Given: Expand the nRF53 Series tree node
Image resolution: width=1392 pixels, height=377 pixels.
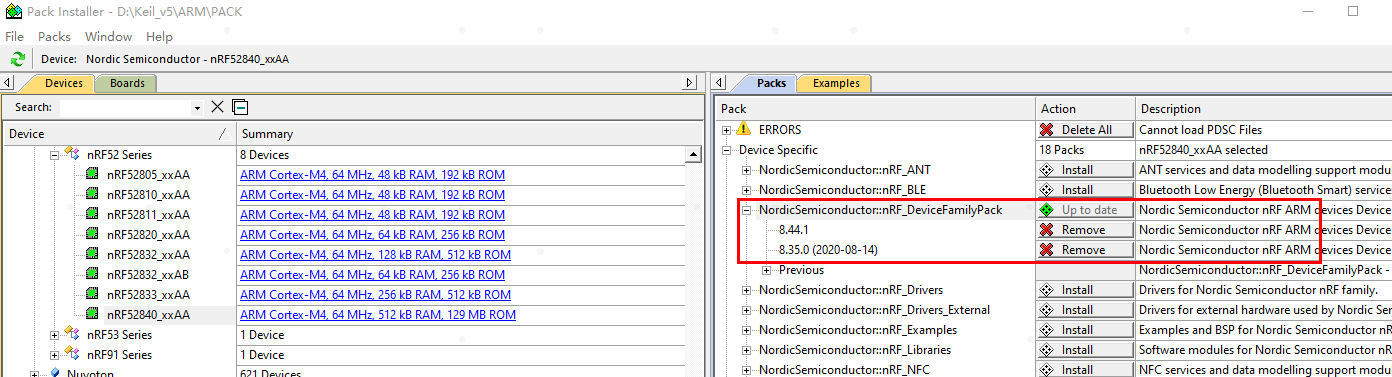Looking at the screenshot, I should pos(54,335).
